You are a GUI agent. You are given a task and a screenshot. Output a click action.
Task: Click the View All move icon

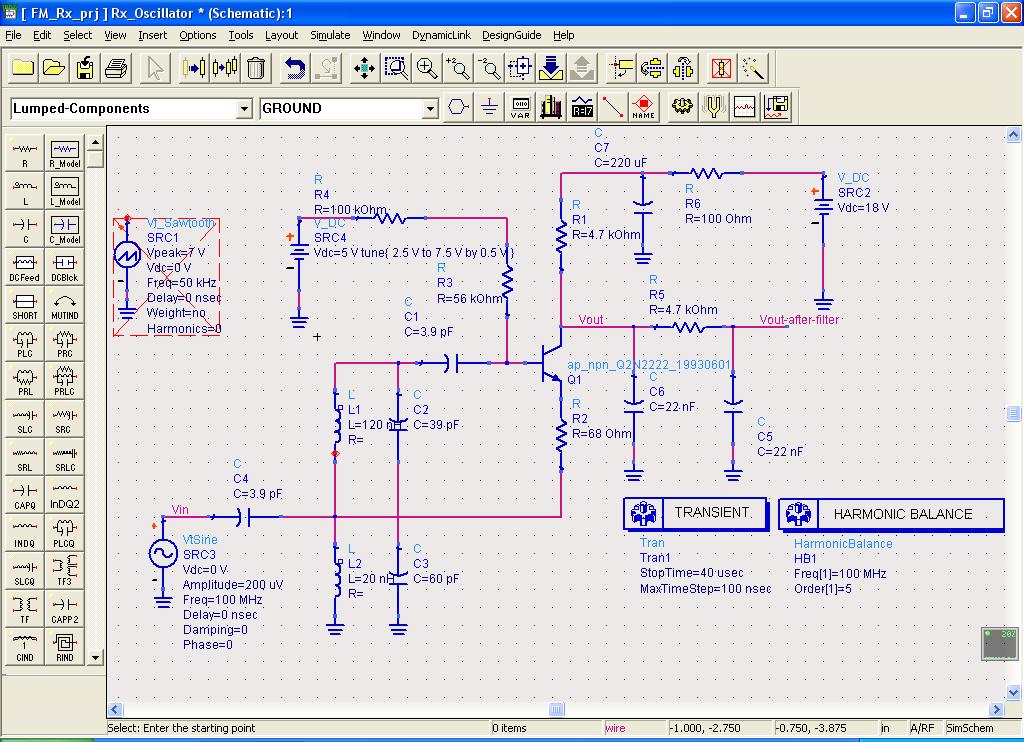point(364,68)
